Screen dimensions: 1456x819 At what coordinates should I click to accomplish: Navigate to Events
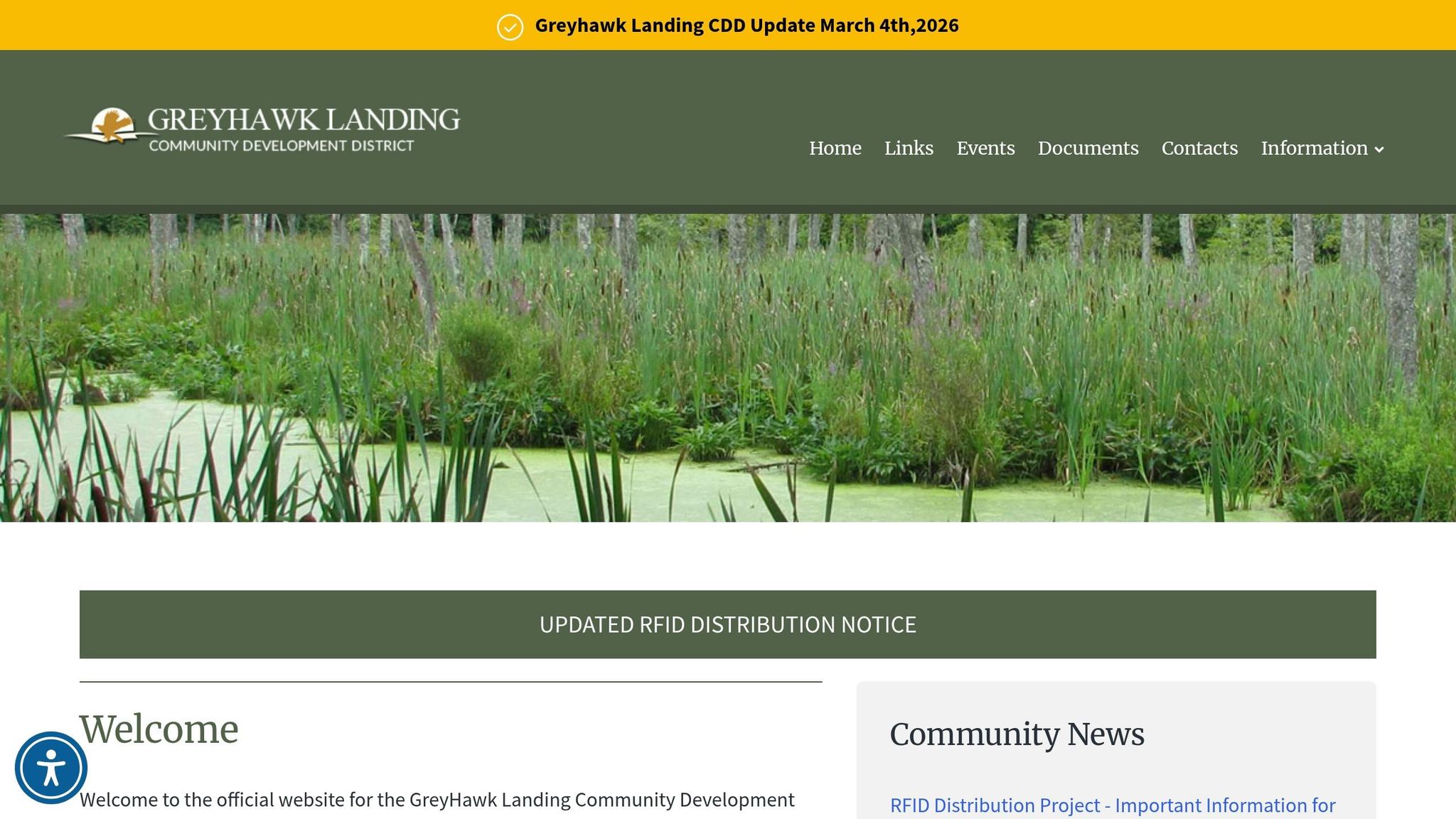(985, 148)
